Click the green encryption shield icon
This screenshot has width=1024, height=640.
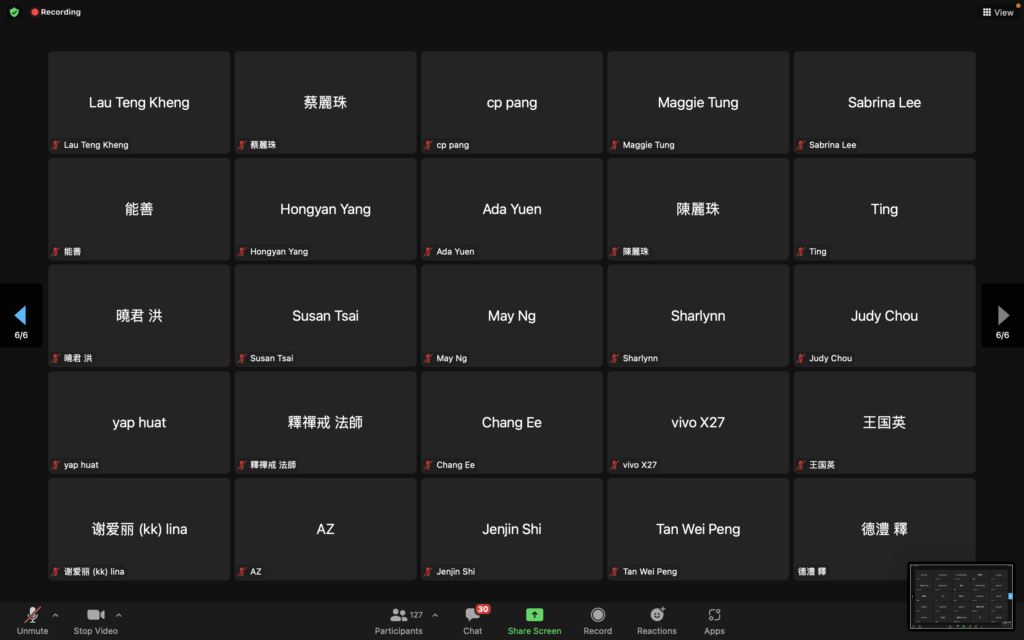pyautogui.click(x=14, y=12)
